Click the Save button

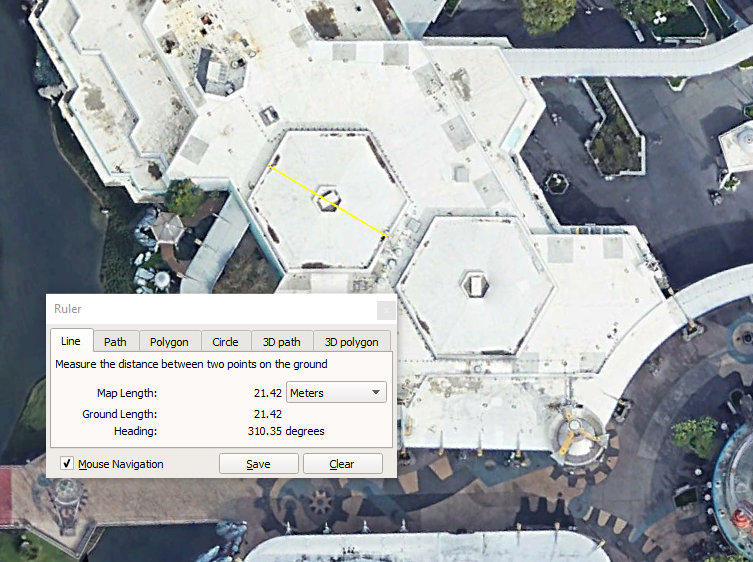coord(258,464)
